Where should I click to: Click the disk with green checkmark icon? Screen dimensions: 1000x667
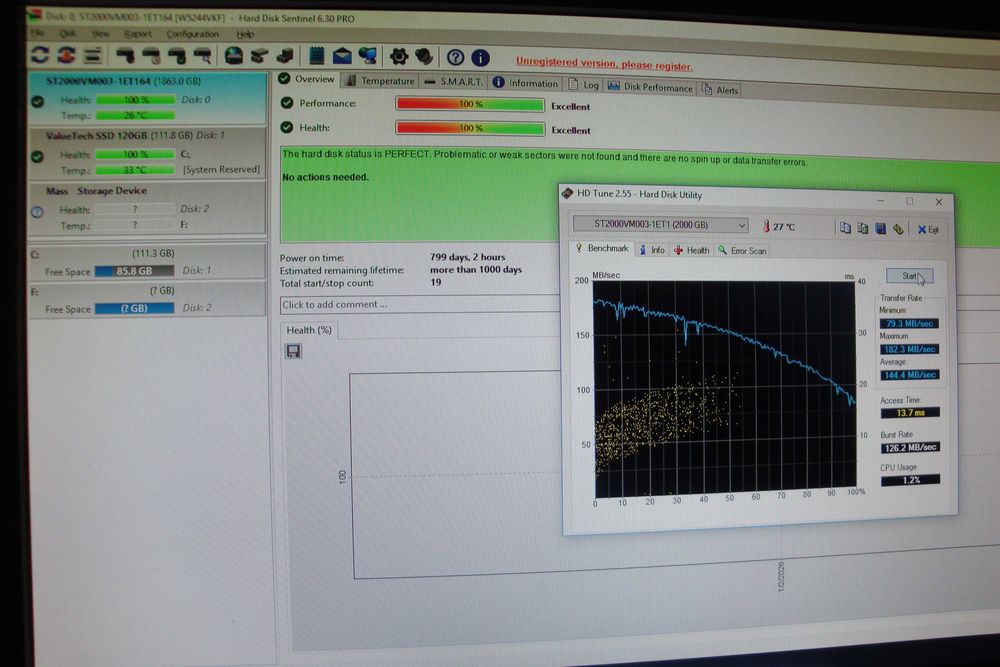[x=177, y=56]
